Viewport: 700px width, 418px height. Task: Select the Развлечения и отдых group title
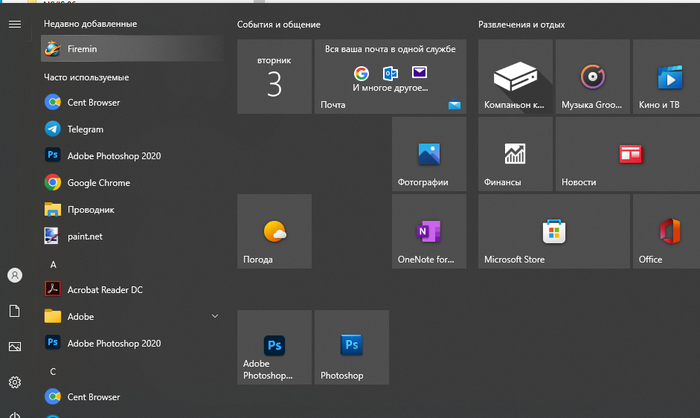521,25
